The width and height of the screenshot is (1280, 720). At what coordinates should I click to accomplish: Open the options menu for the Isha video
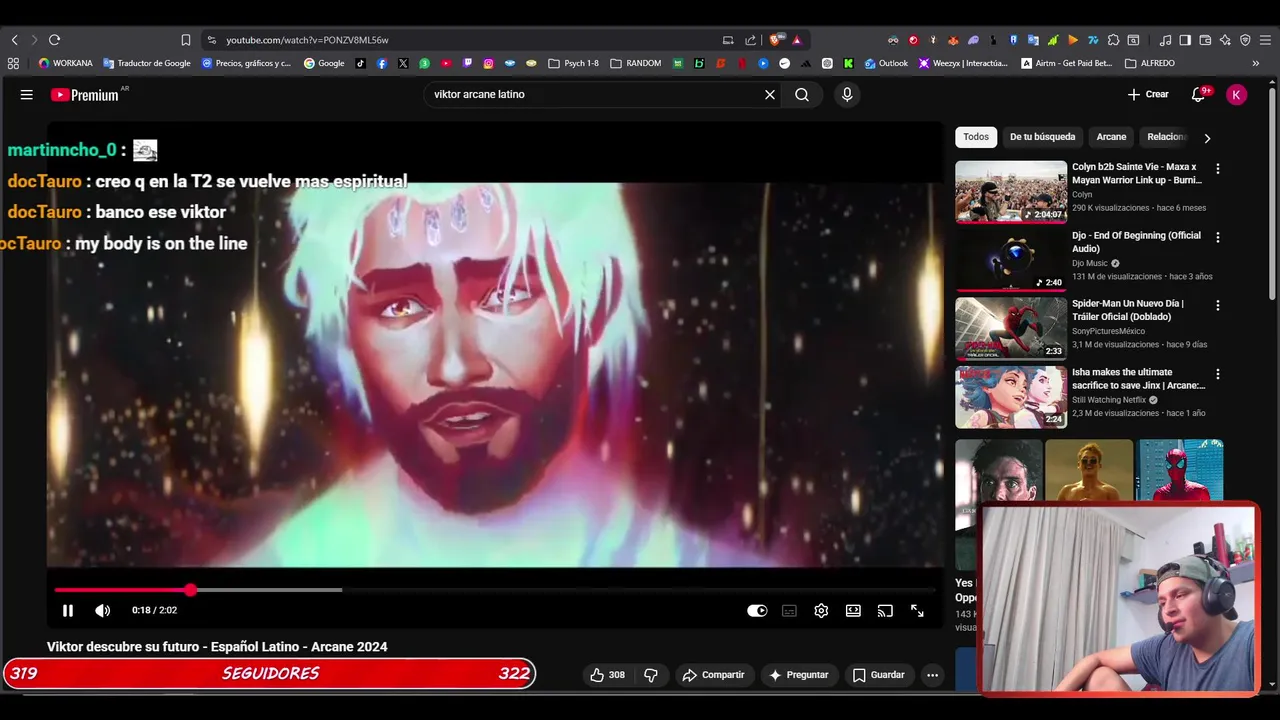click(x=1217, y=374)
